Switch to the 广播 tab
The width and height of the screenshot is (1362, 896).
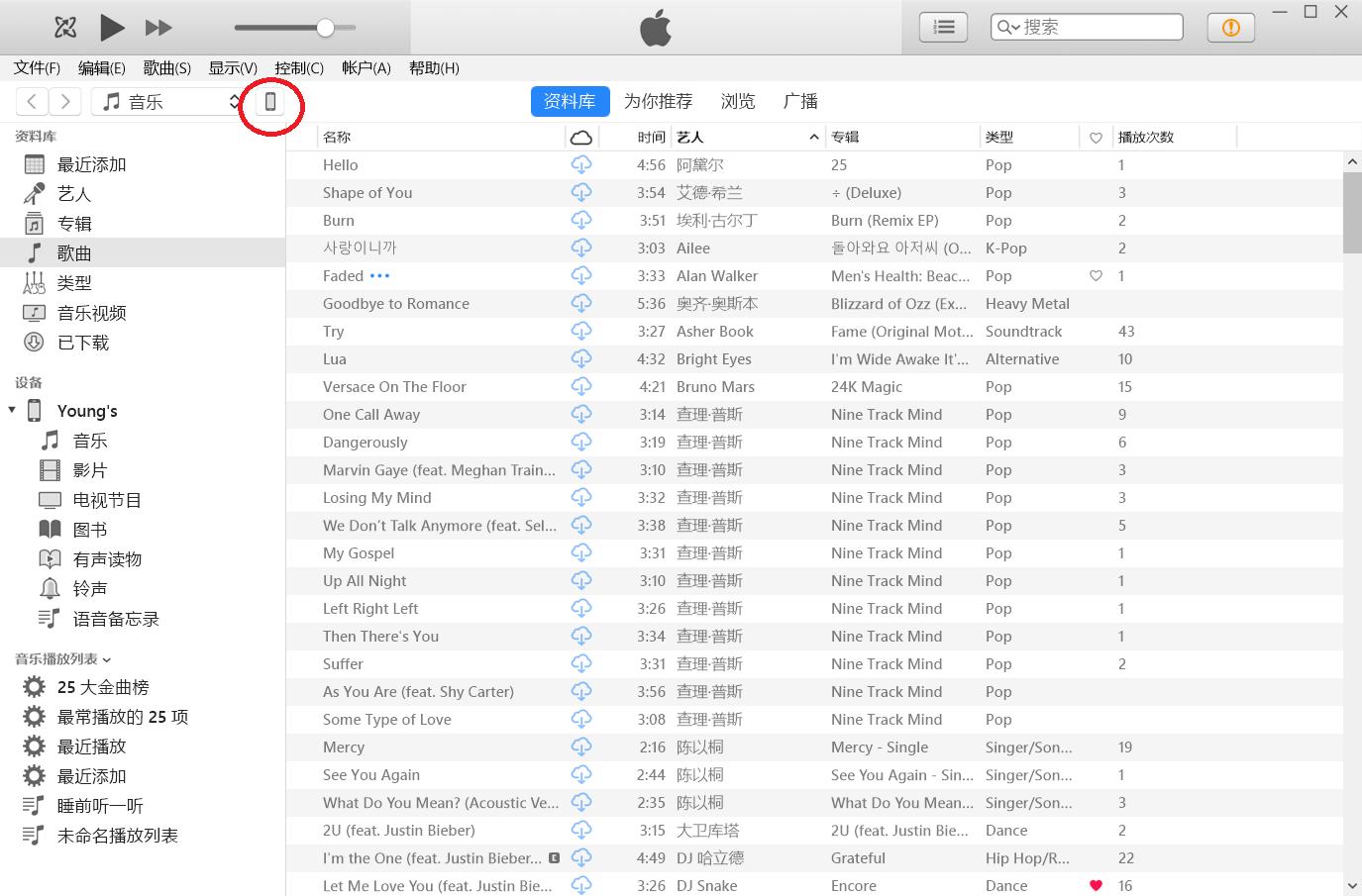(x=800, y=101)
